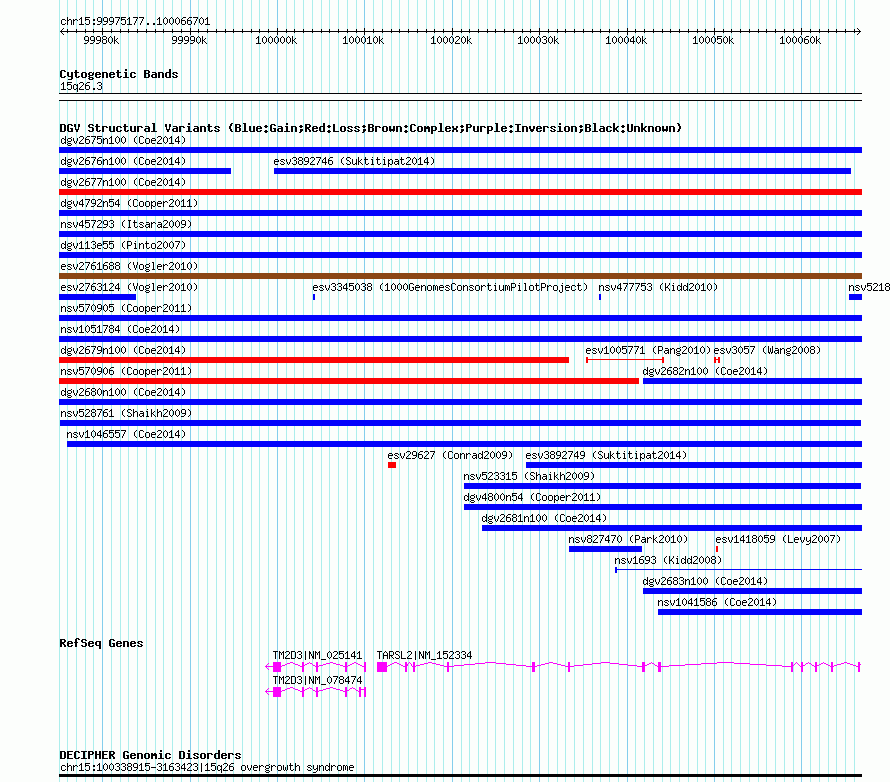Click the brown complex bar of esv2761688

click(460, 276)
